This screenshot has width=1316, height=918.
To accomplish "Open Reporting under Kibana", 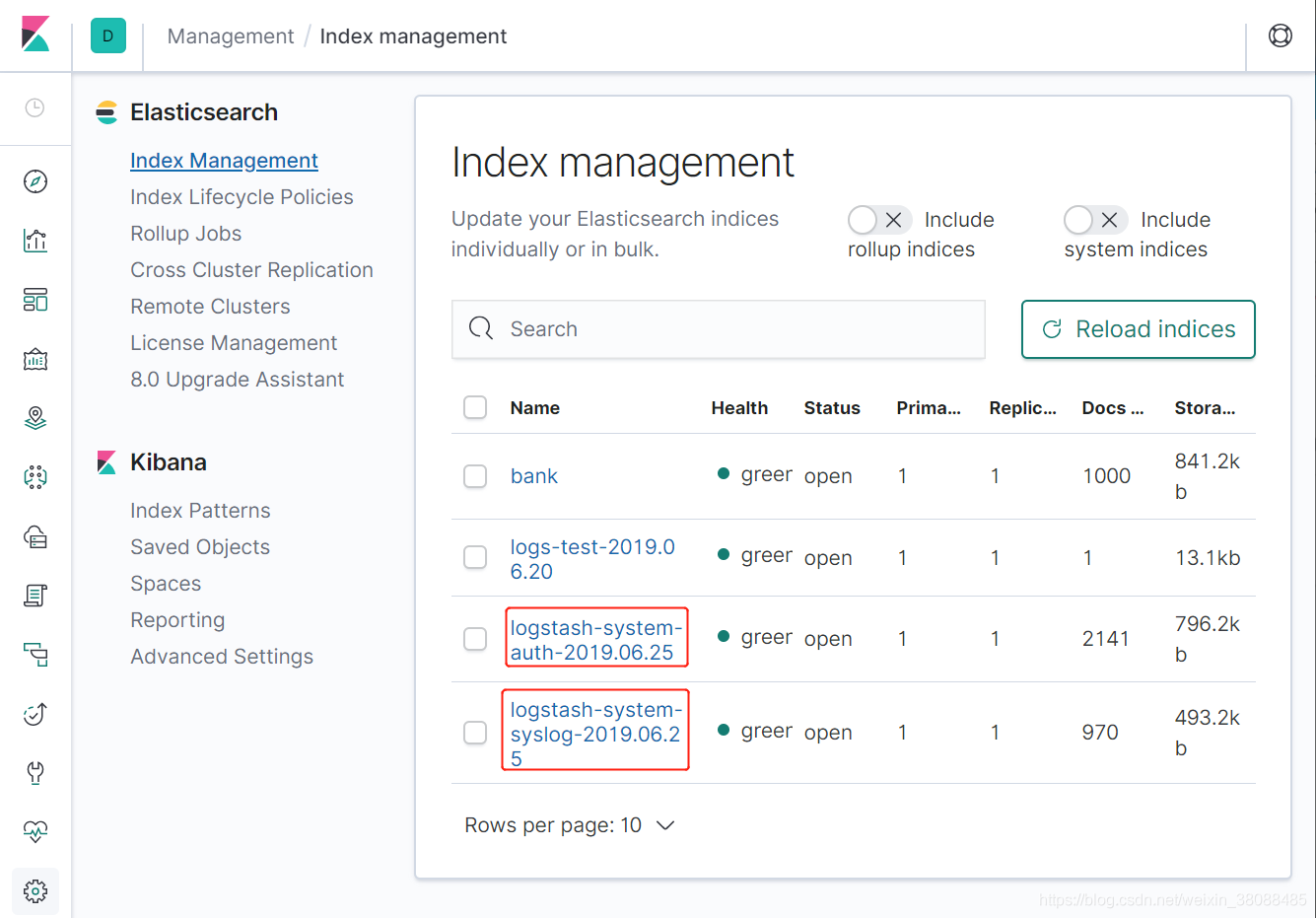I will (x=177, y=620).
